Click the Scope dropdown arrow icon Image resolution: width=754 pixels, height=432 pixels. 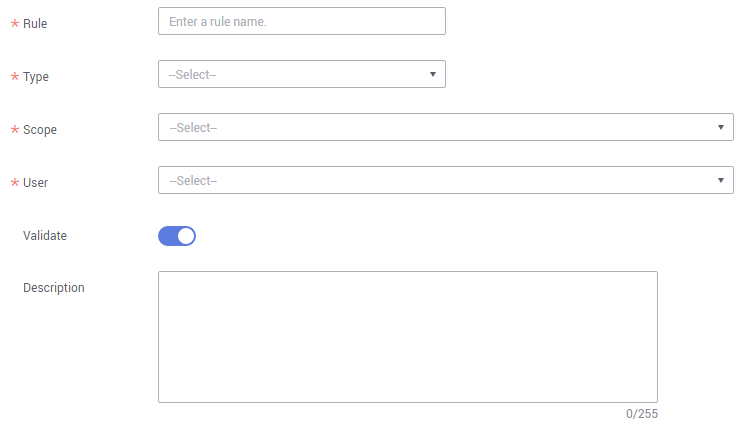[721, 127]
